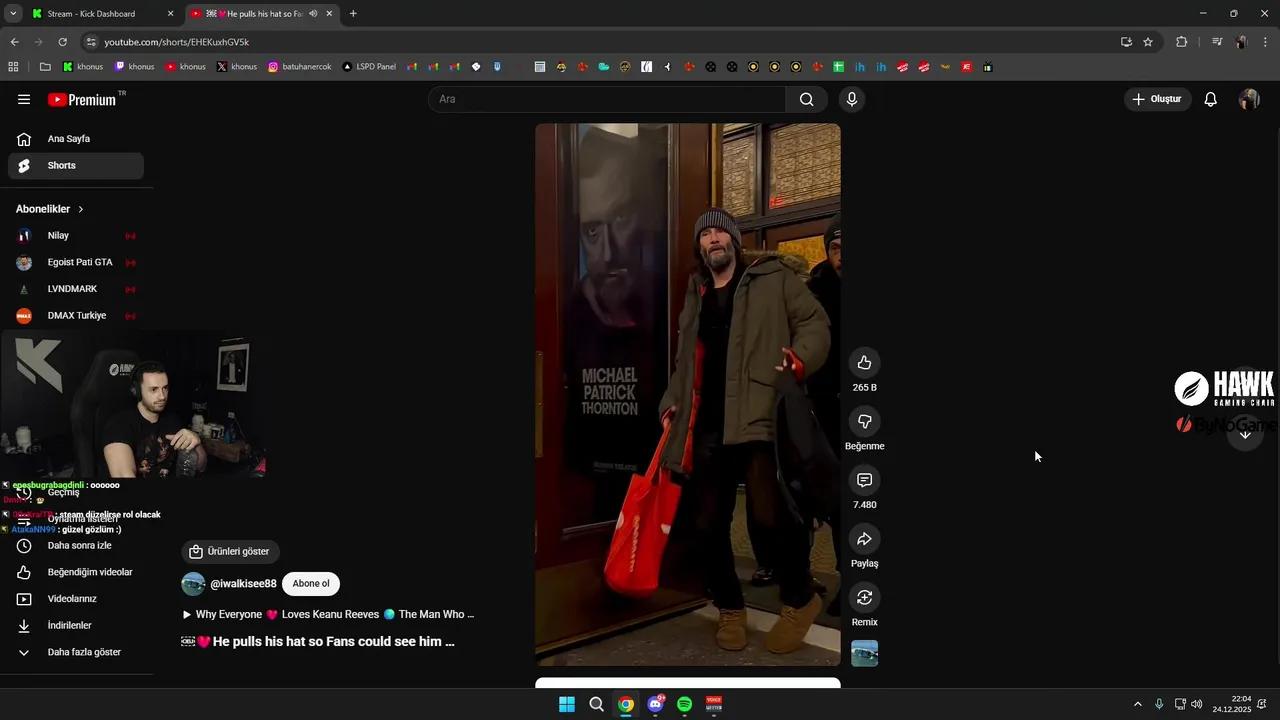
Task: Click the Remix icon
Action: click(864, 597)
